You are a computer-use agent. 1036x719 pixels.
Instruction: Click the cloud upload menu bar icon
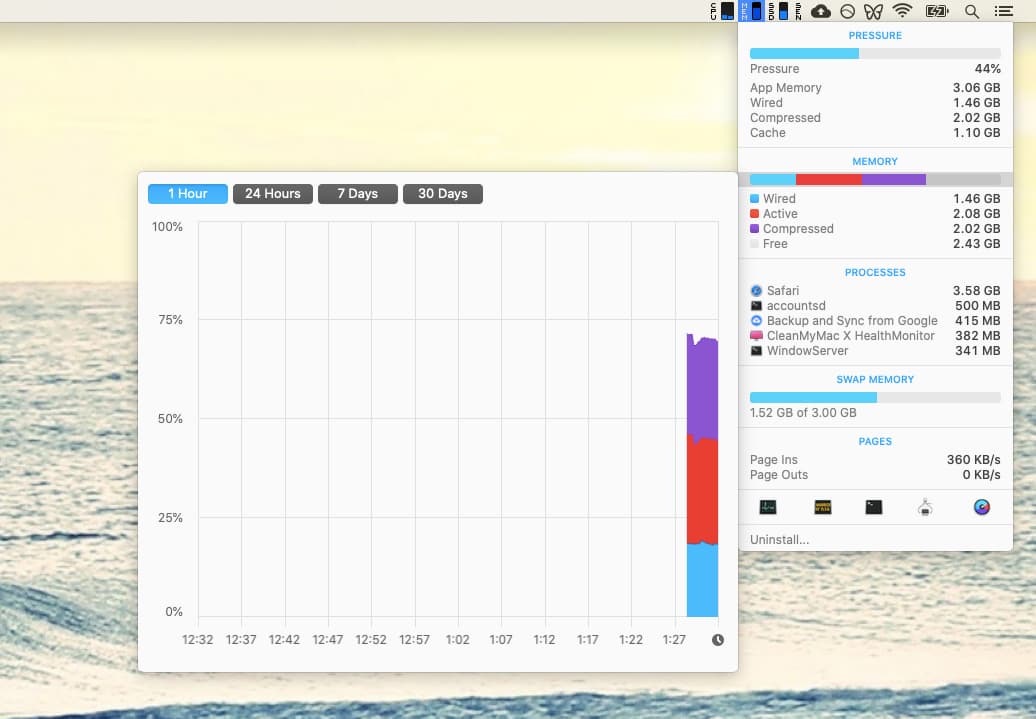821,11
